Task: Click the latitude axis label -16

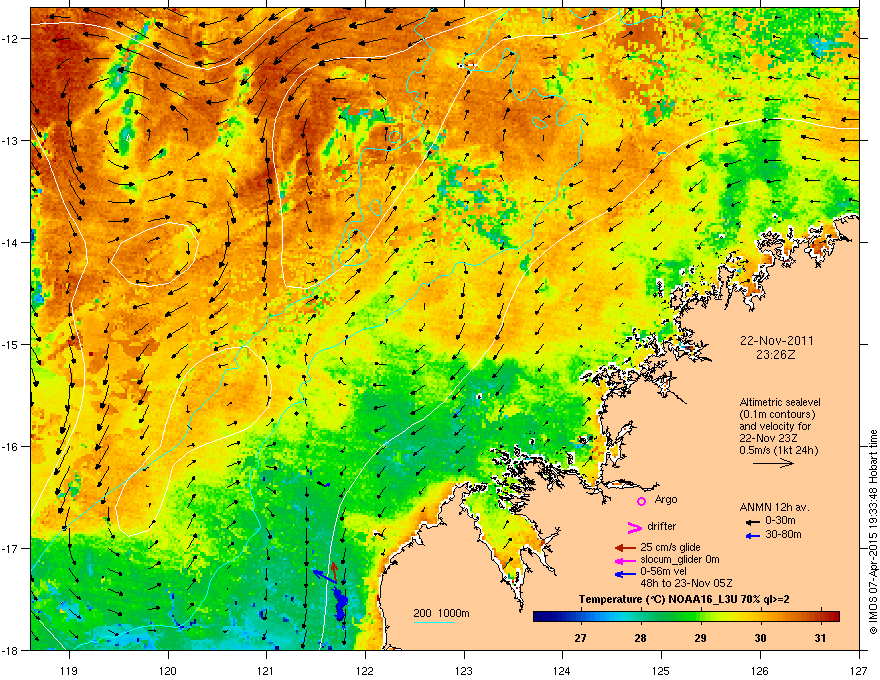Action: [11, 447]
